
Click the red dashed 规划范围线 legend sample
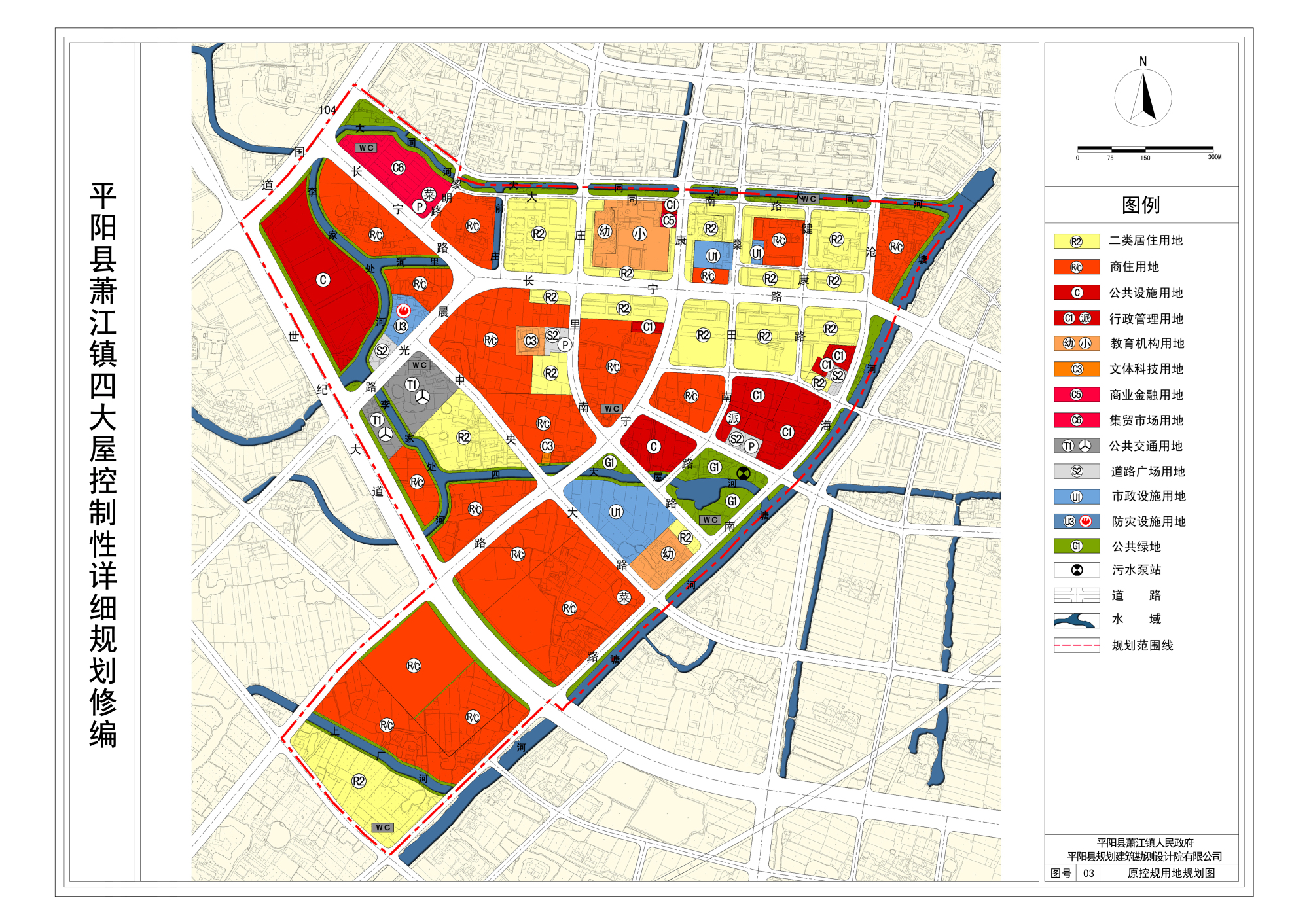pyautogui.click(x=1077, y=645)
